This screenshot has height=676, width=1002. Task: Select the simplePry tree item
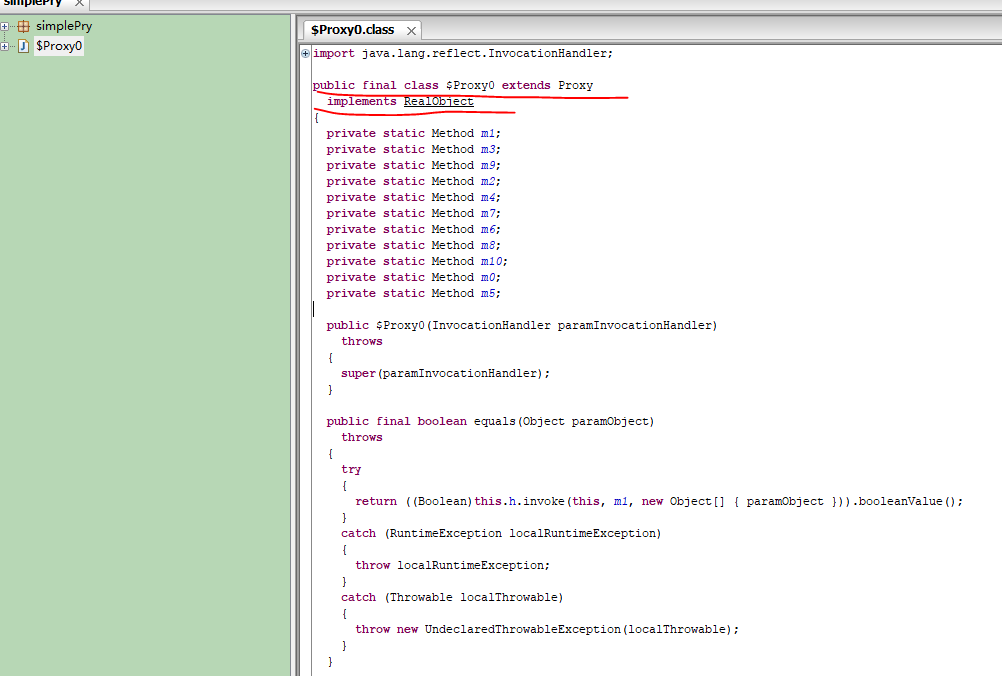pyautogui.click(x=64, y=26)
